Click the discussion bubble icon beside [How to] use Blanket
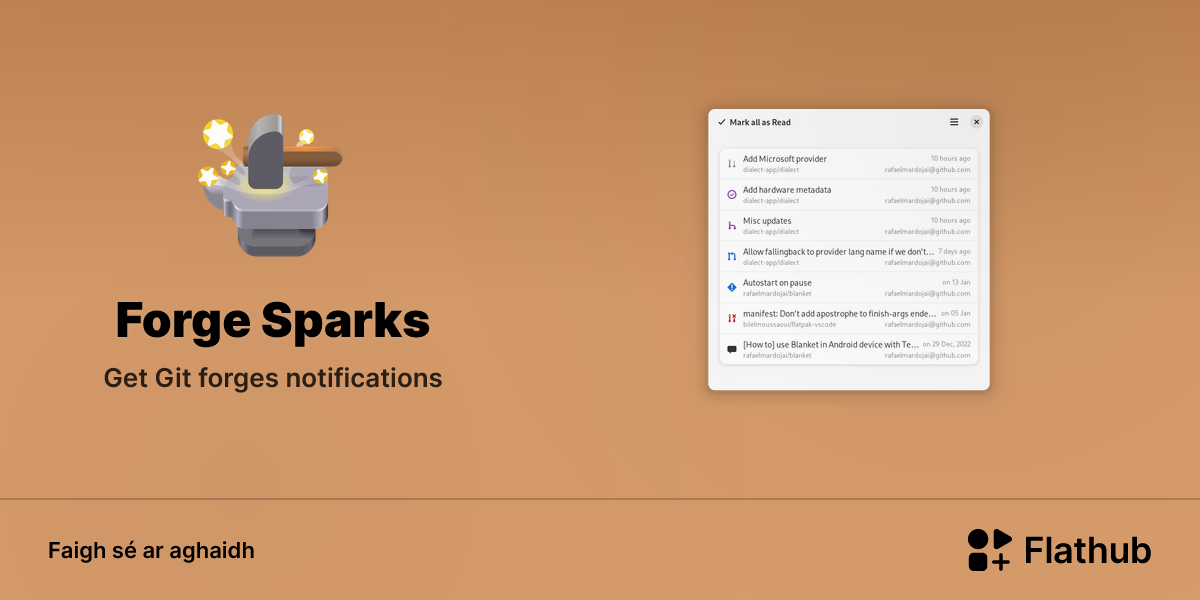Screen dimensions: 1200x600 point(732,350)
